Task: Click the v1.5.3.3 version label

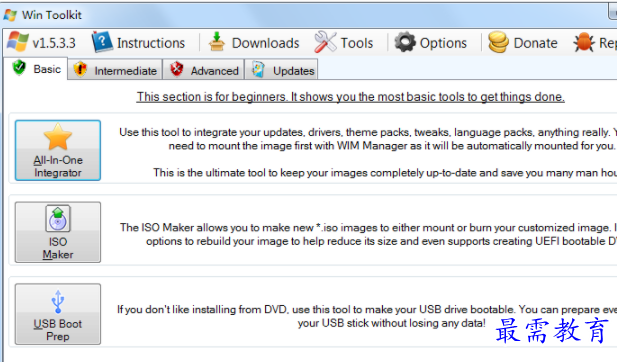Action: (x=54, y=43)
